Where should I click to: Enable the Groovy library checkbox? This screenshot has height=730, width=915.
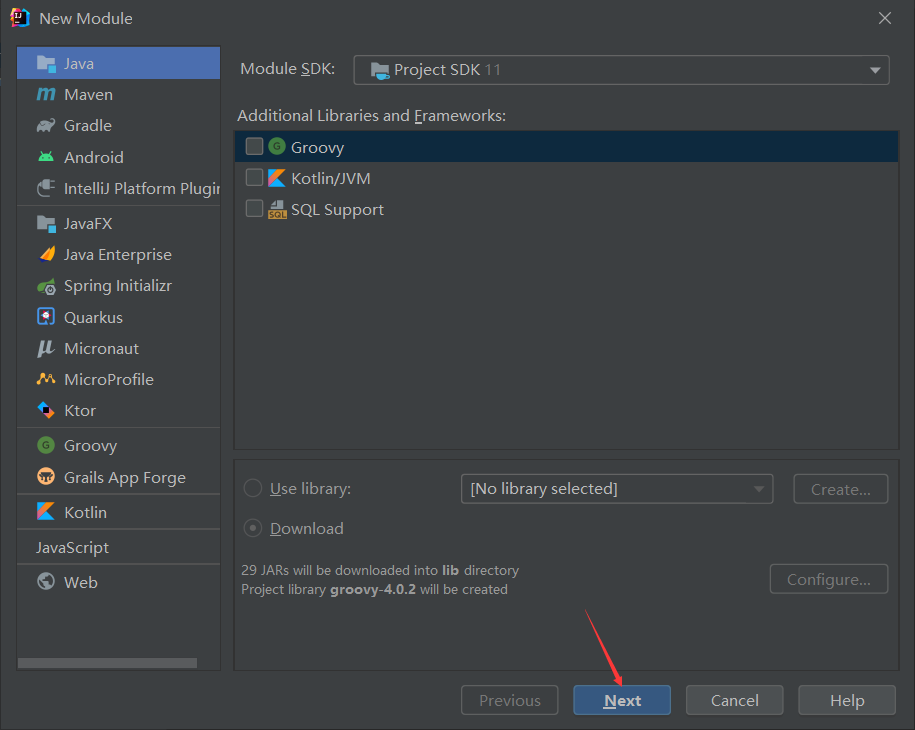click(254, 147)
